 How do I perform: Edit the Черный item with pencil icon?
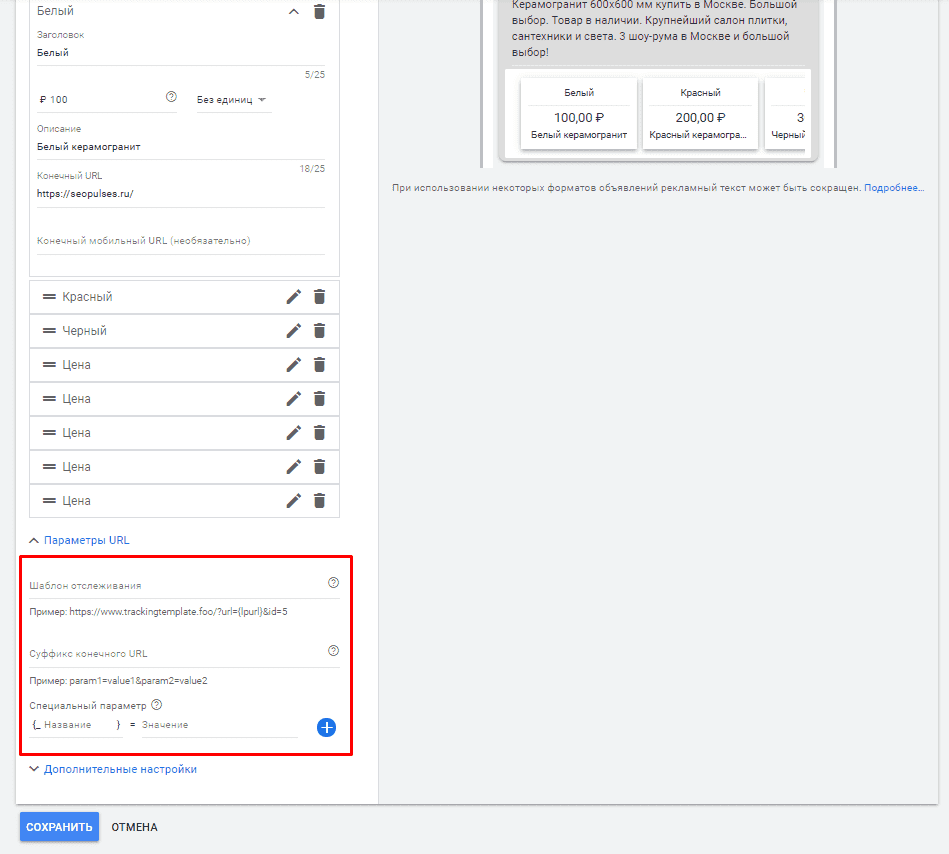(294, 330)
